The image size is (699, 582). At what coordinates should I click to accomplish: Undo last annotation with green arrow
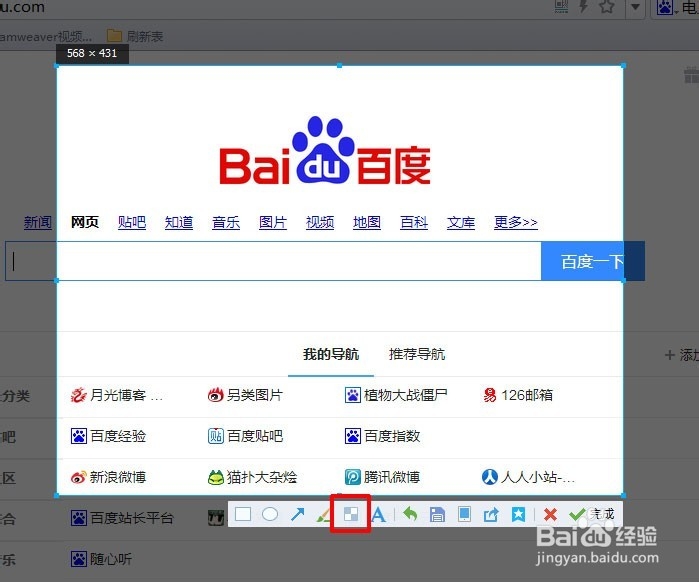click(410, 514)
